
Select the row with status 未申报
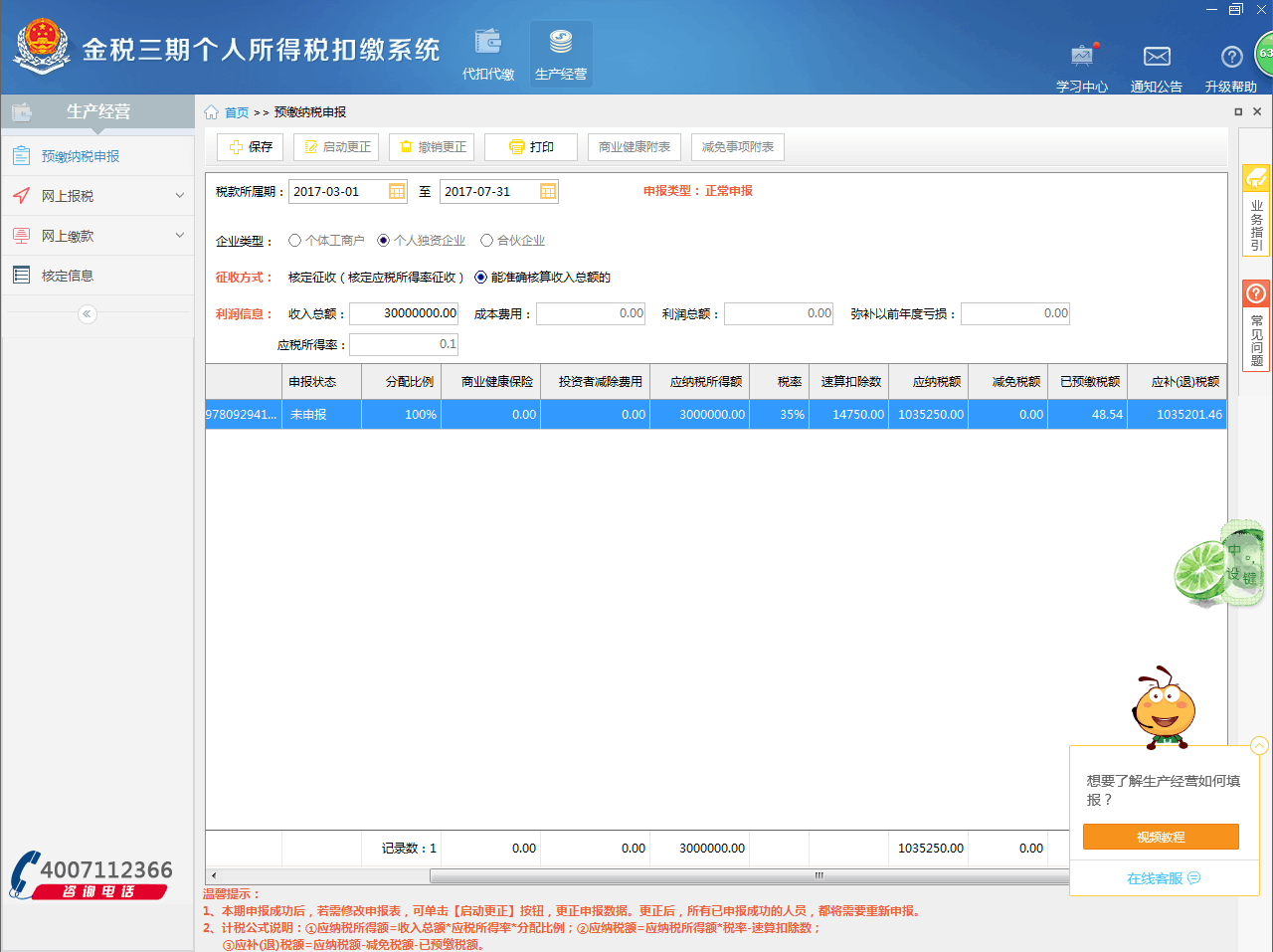(716, 415)
